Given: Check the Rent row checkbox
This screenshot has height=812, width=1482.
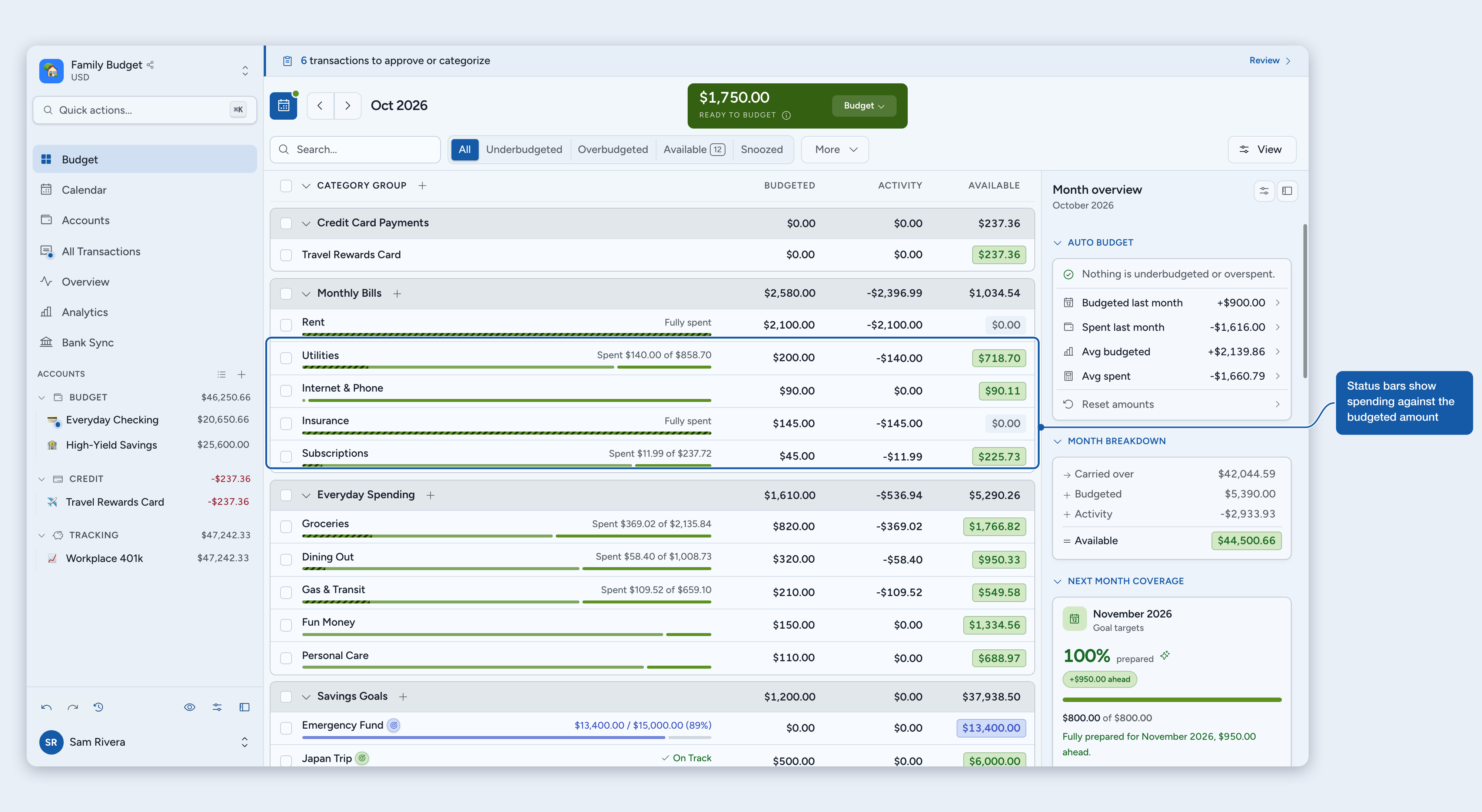Looking at the screenshot, I should point(286,325).
